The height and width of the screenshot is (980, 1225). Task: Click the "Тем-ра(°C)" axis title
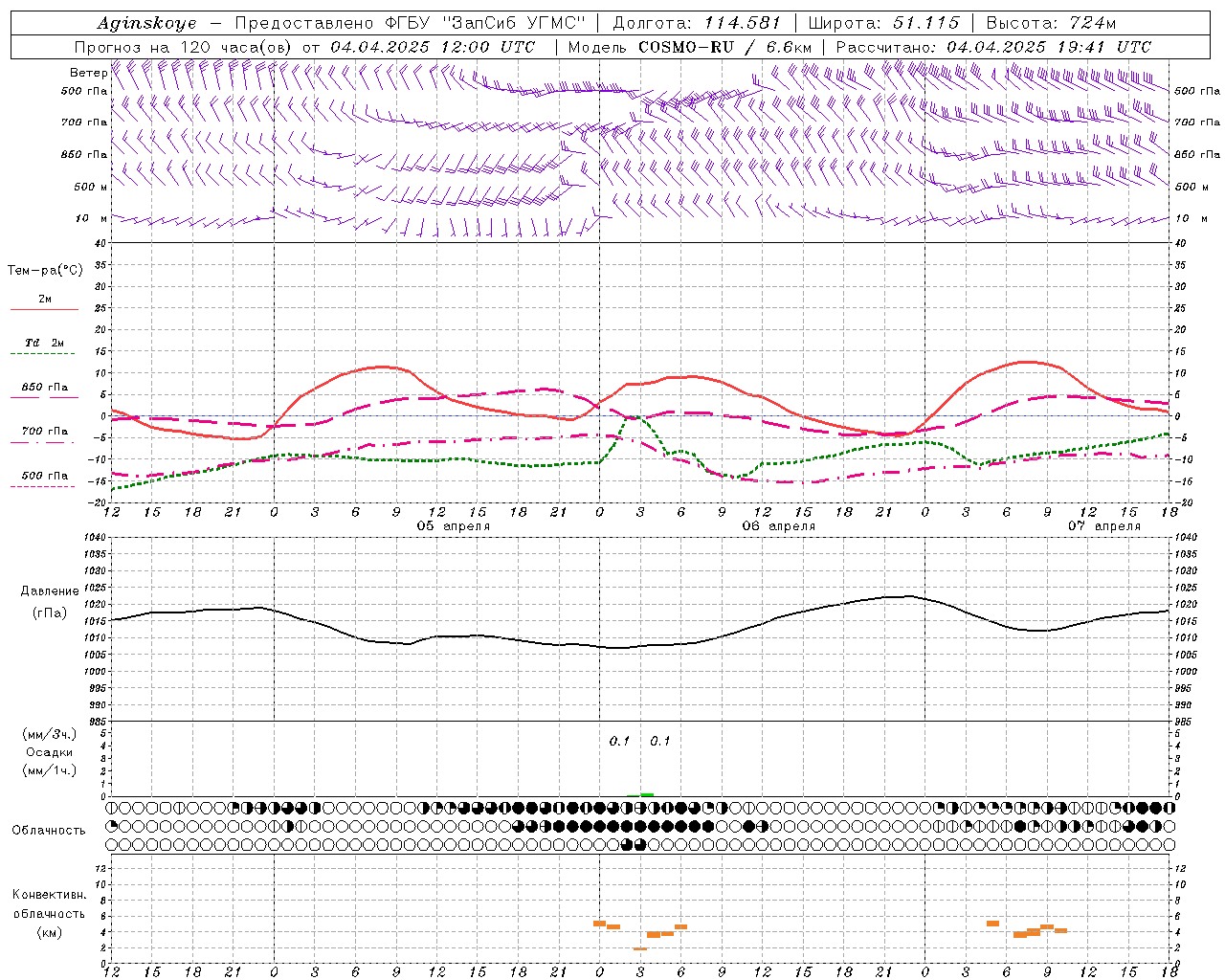(x=45, y=271)
